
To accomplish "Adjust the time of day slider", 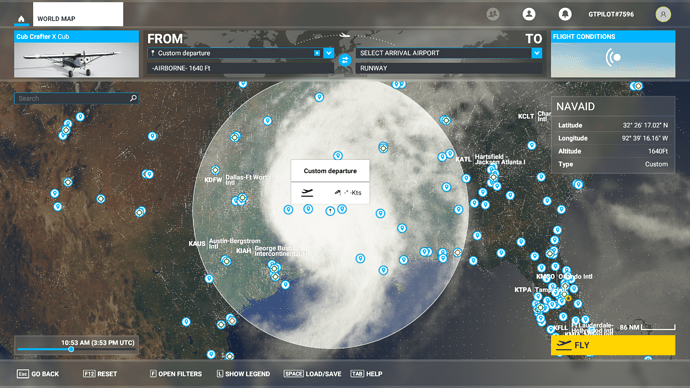I will pos(71,349).
